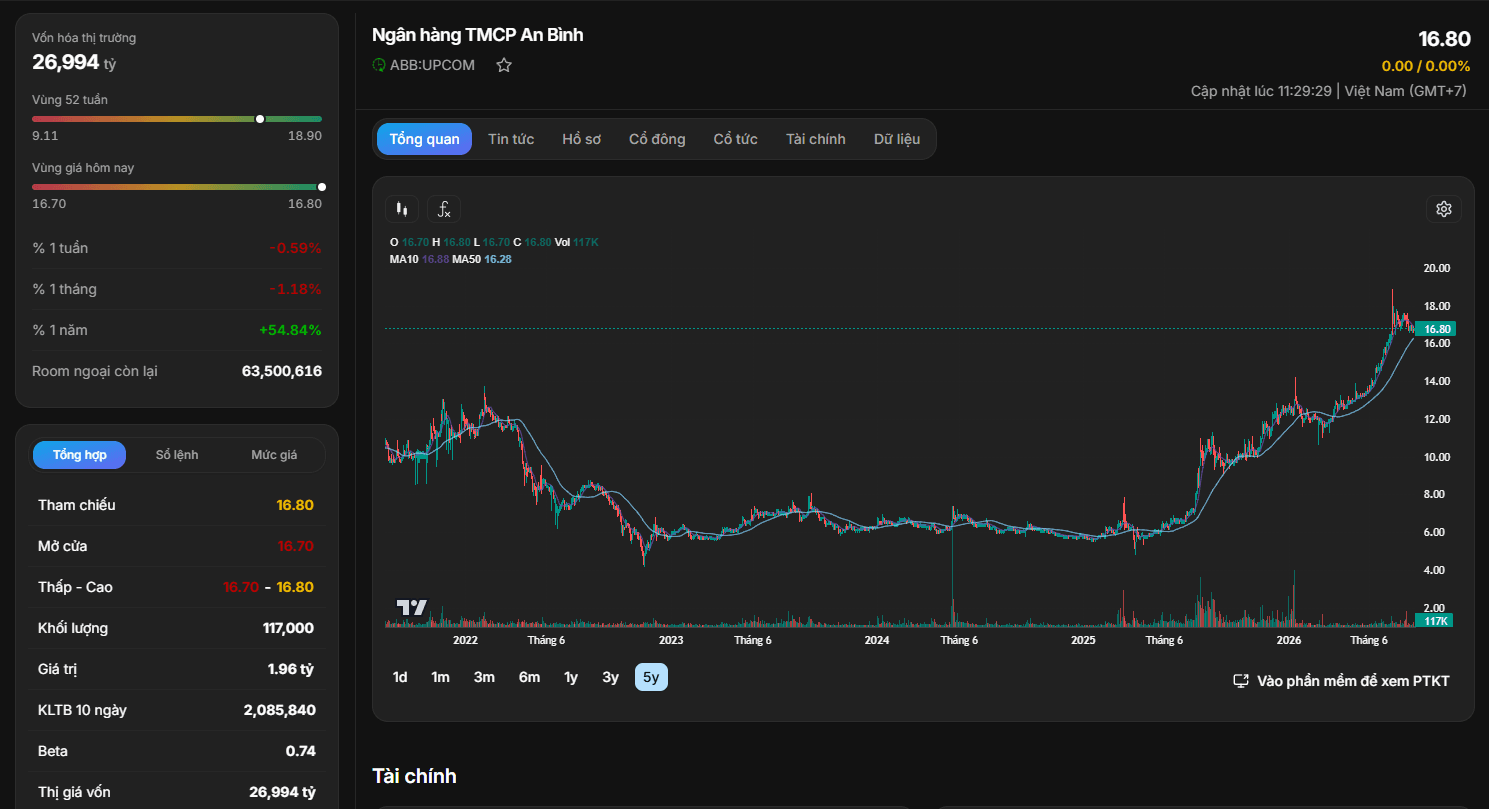The image size is (1489, 809).
Task: Click the 26,994 tỷ market cap value
Action: tap(74, 62)
